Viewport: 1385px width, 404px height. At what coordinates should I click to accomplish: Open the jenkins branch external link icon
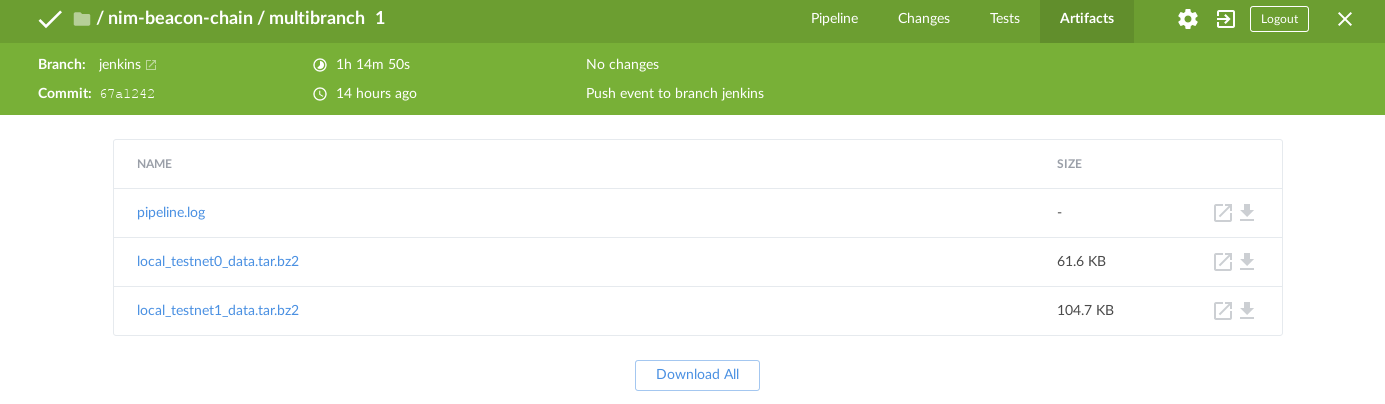click(151, 65)
